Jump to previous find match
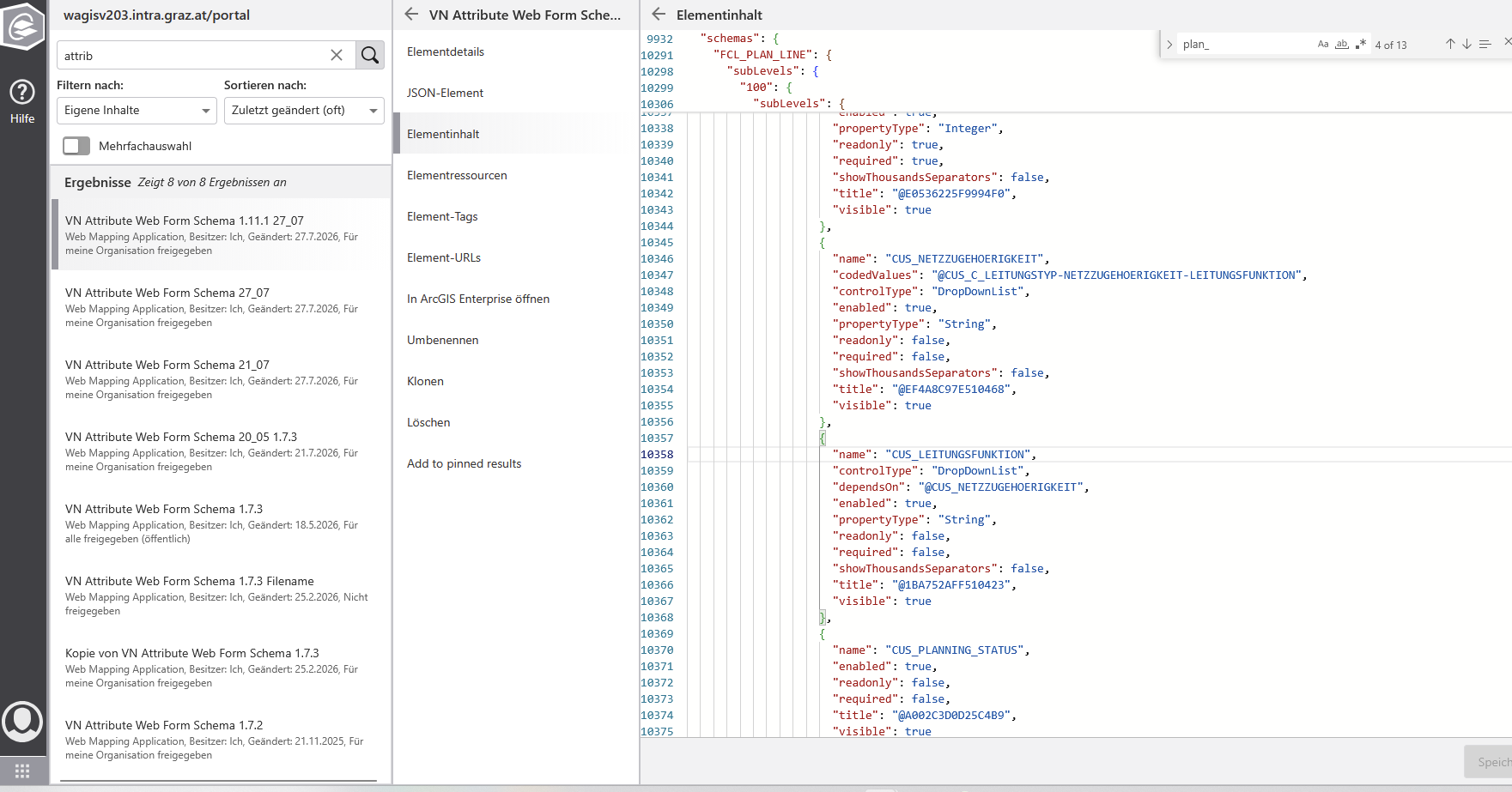1512x792 pixels. click(1450, 45)
